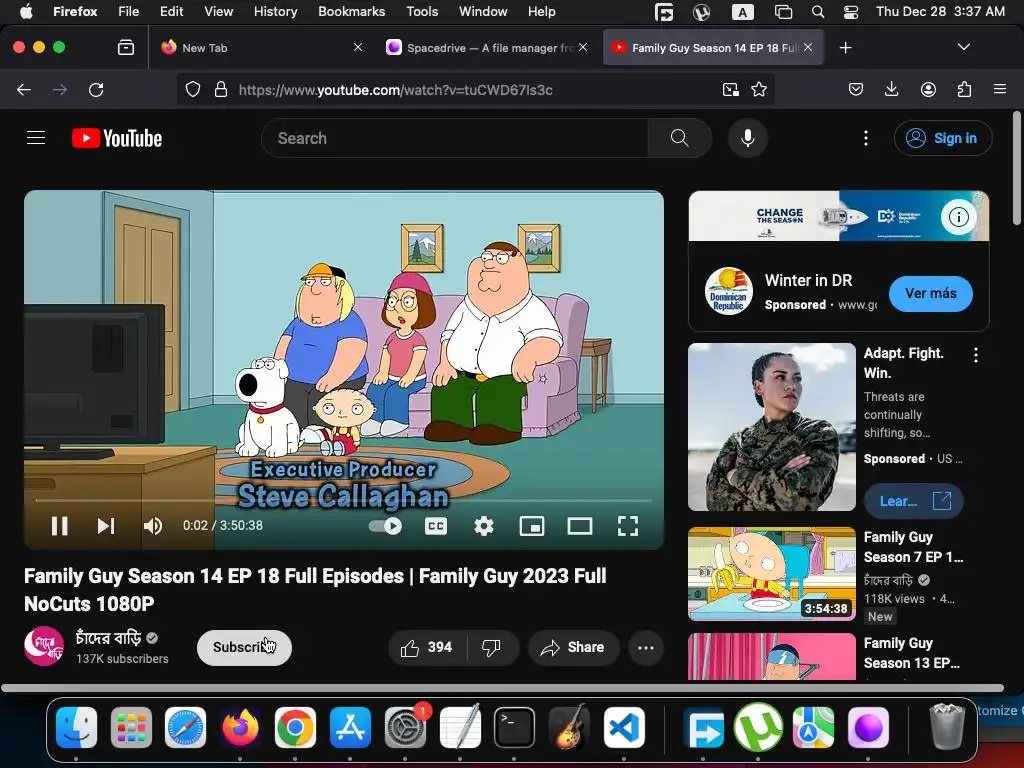This screenshot has width=1024, height=768.
Task: Dislike the video thumbs-down
Action: pyautogui.click(x=491, y=647)
